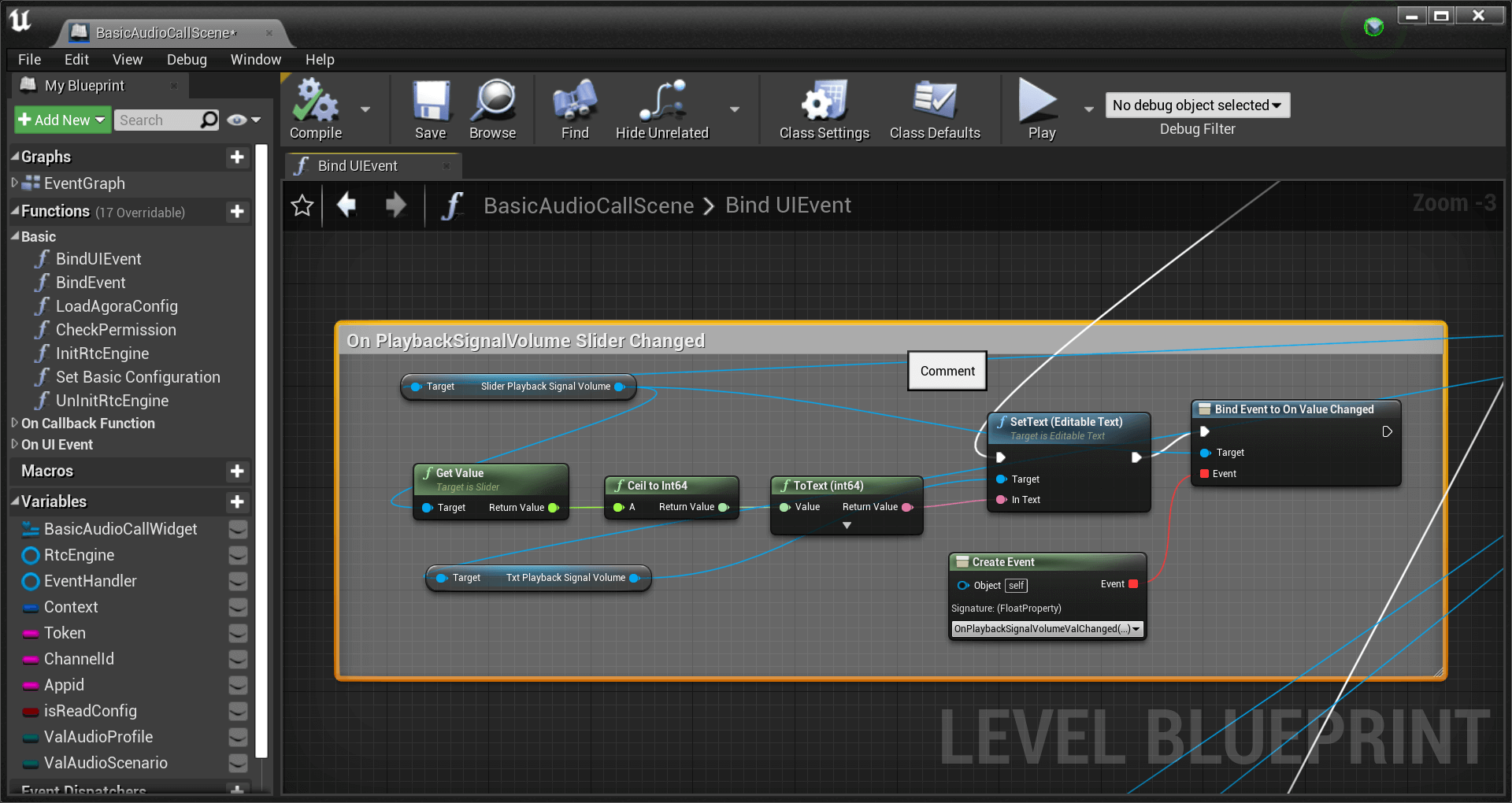Click BasicAudioCallScene breadcrumb link

[x=588, y=205]
